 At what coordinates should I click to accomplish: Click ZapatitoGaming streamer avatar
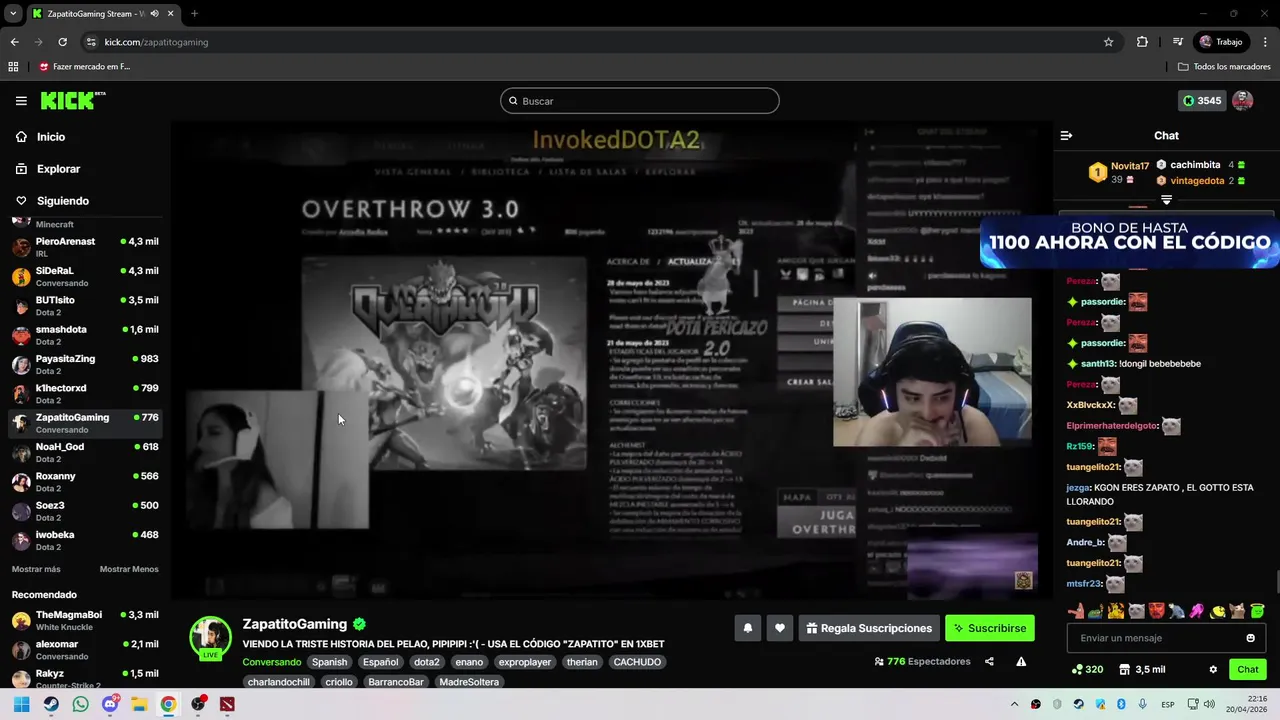[x=211, y=638]
